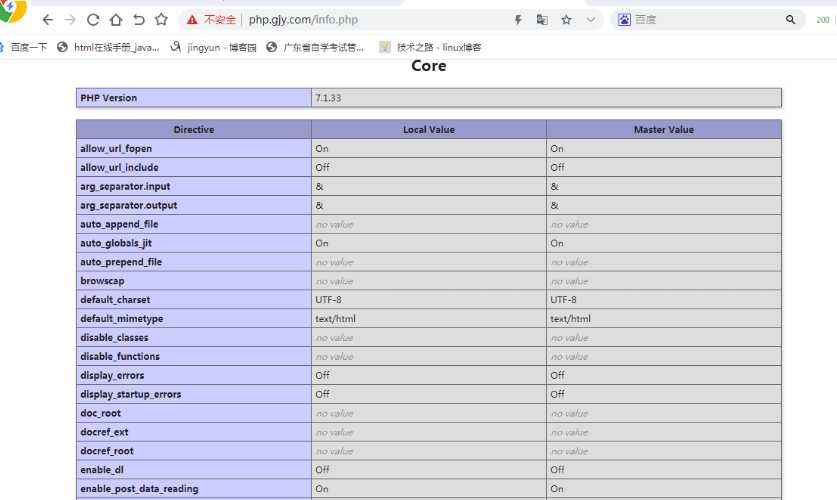This screenshot has width=837, height=500.
Task: Open the browser home page
Action: pos(116,20)
